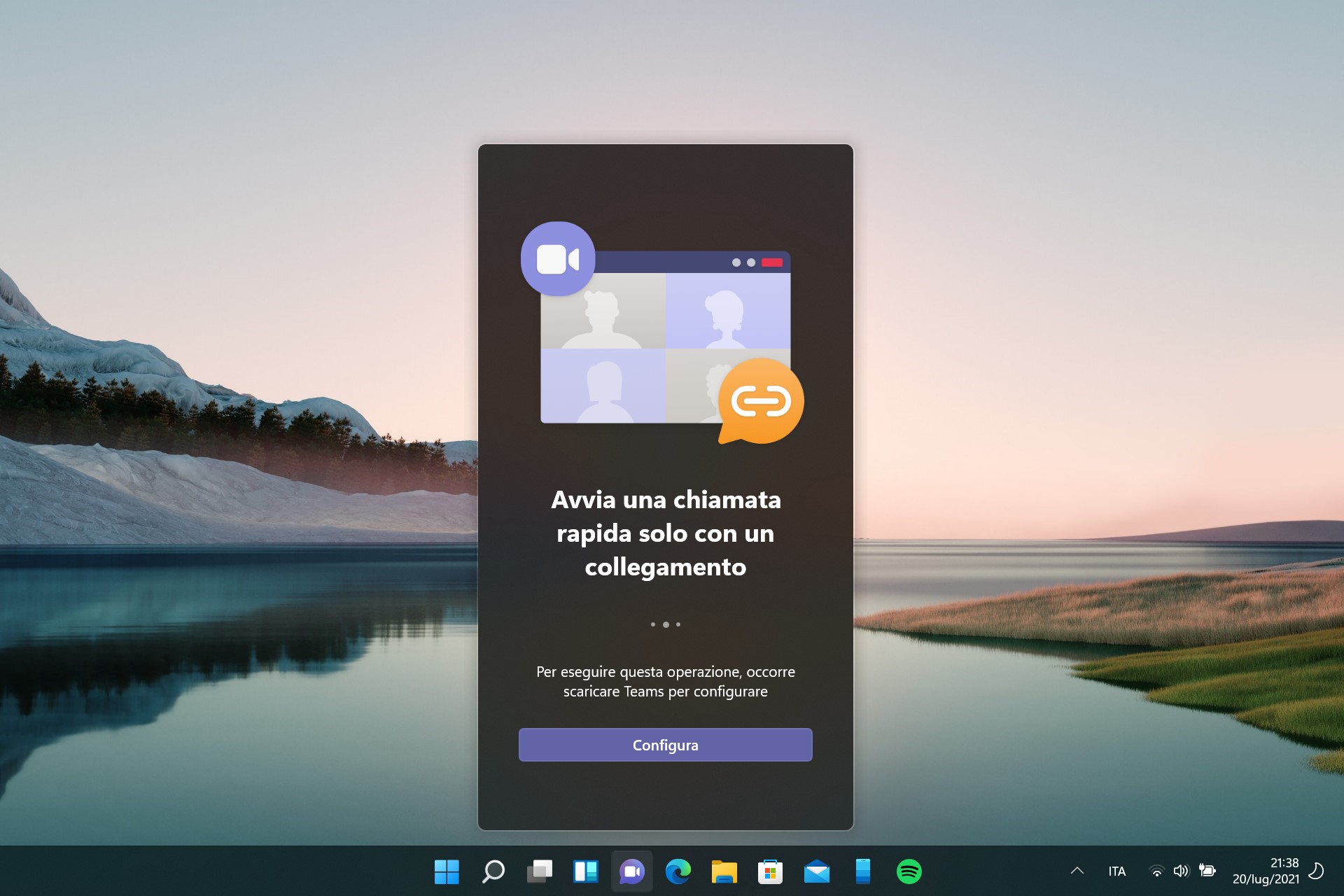Viewport: 1344px width, 896px height.
Task: Select the middle onboarding page dot
Action: (666, 624)
